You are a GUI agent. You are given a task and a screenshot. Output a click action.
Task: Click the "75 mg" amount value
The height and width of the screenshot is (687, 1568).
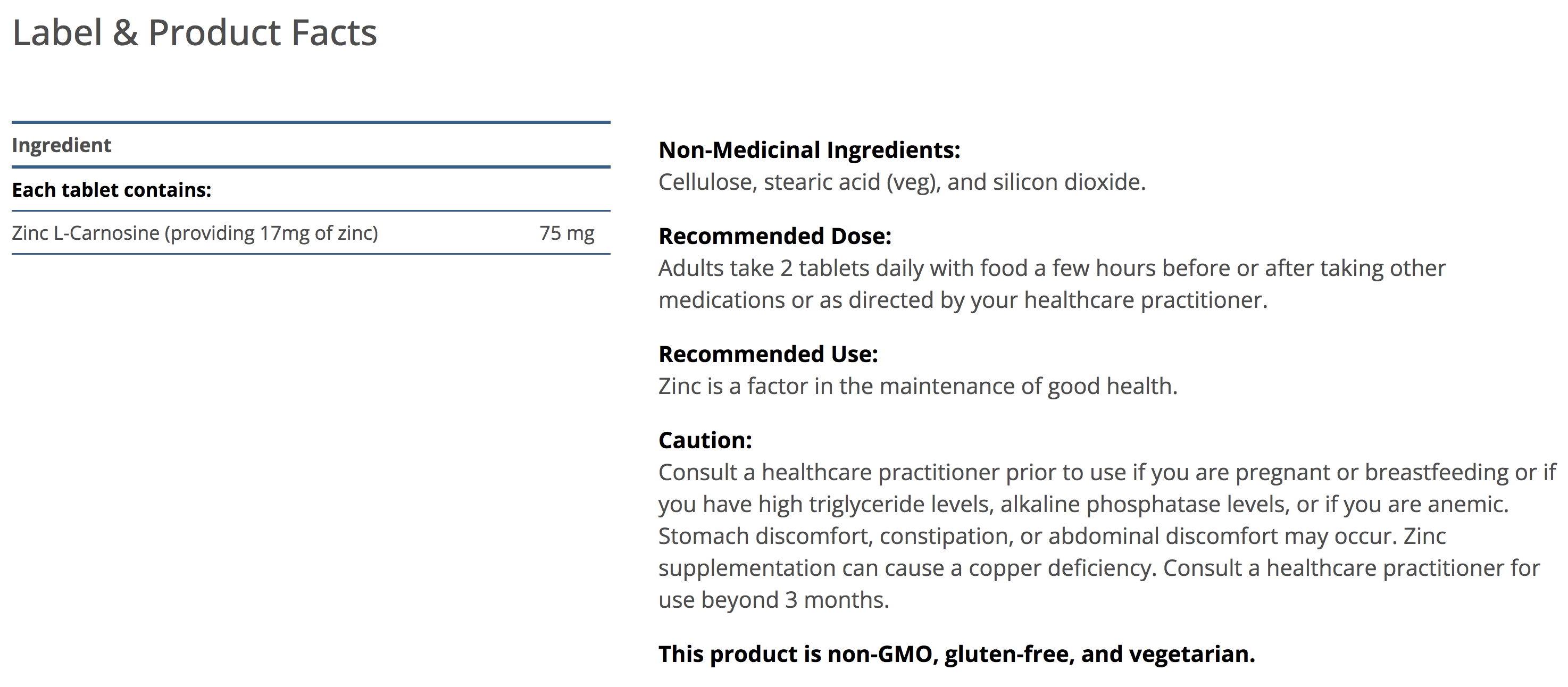[x=566, y=233]
